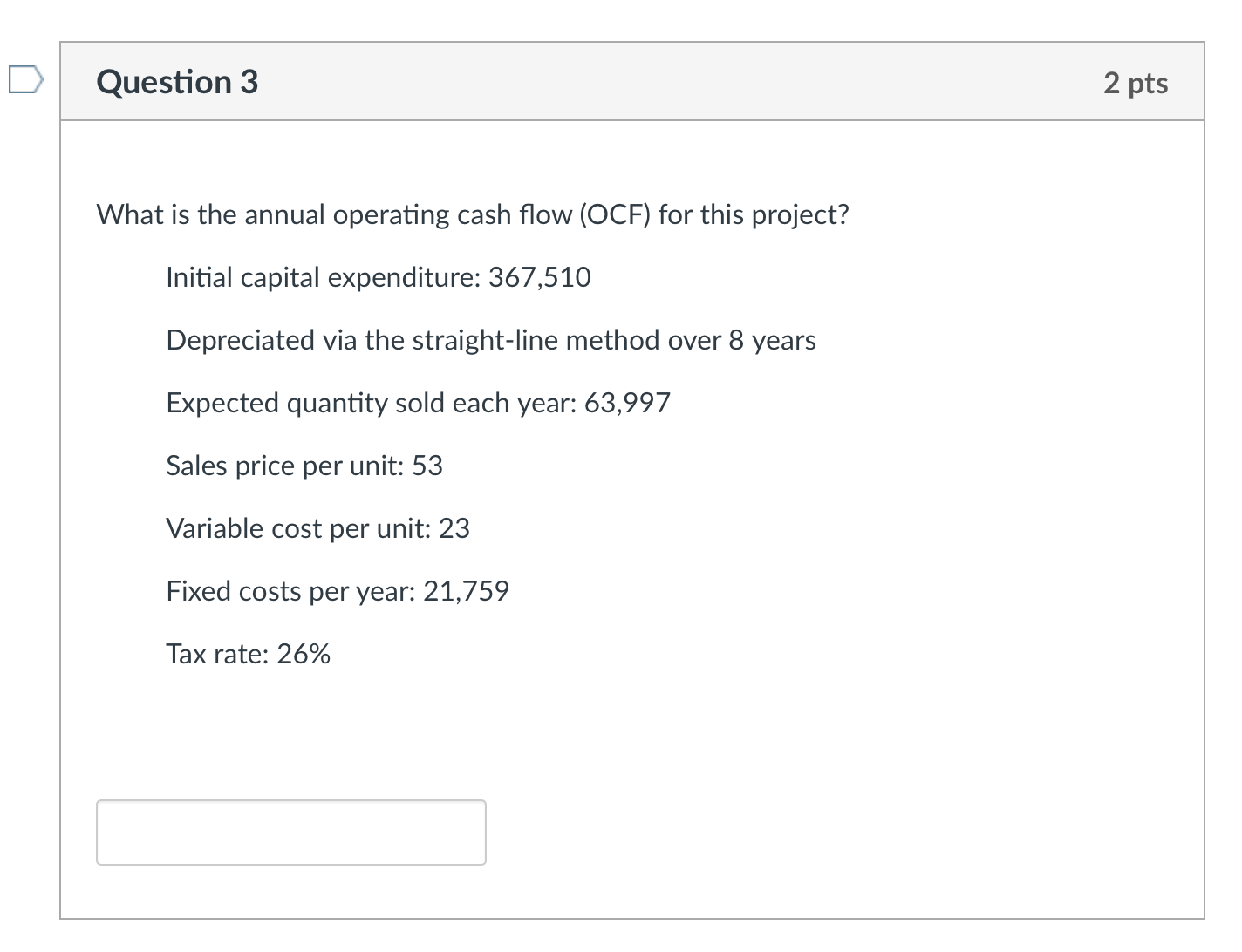Click the Variable cost per unit text
Viewport: 1242px width, 952px height.
click(317, 528)
